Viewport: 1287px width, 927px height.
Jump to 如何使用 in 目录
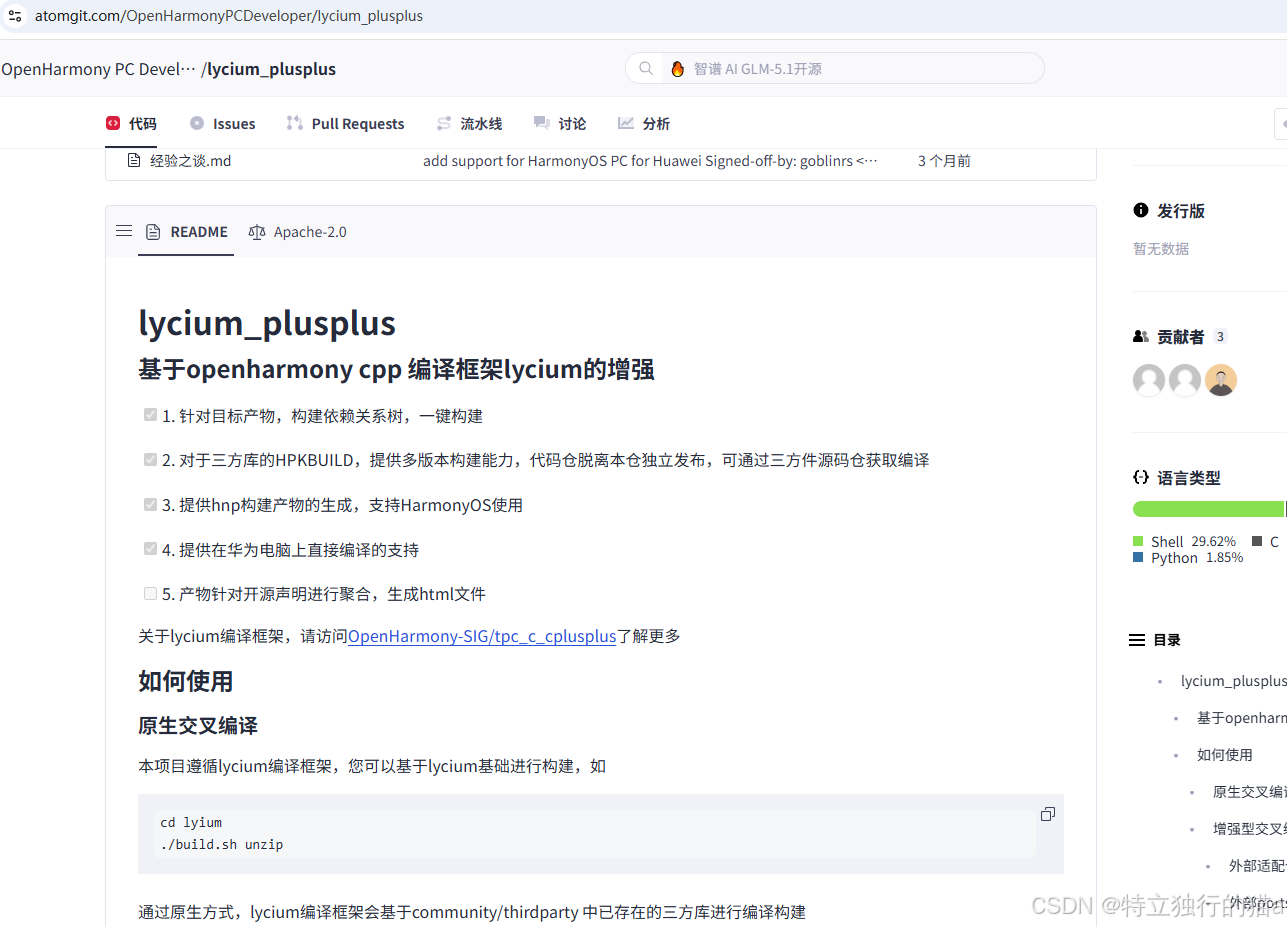[1225, 755]
